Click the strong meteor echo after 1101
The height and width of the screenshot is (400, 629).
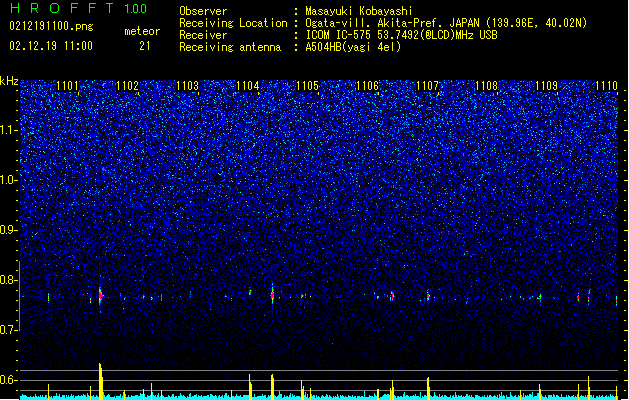click(101, 296)
